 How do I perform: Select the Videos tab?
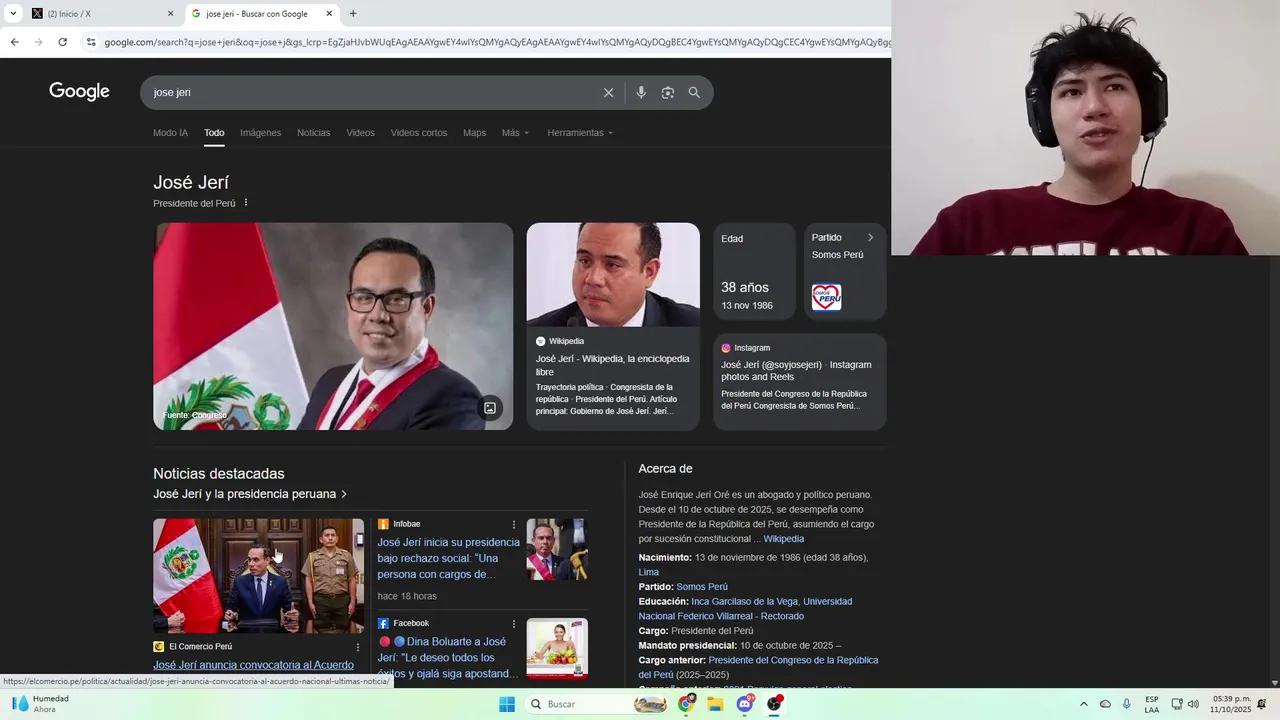pos(360,133)
